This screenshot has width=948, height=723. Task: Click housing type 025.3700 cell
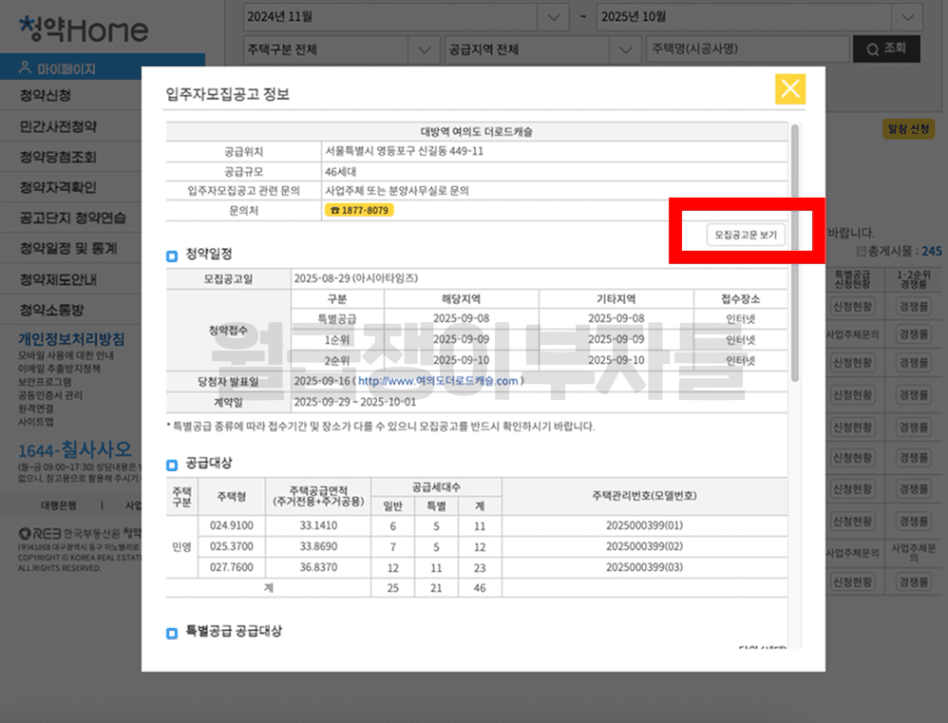click(232, 546)
